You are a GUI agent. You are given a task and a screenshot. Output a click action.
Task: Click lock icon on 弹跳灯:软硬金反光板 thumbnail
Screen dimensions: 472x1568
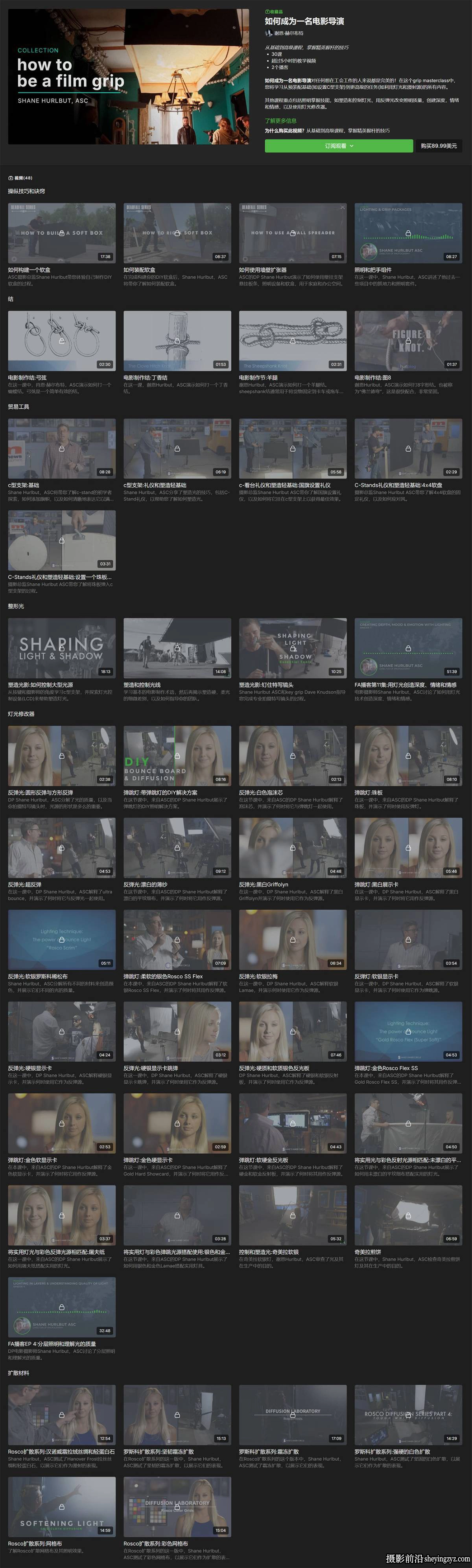293,1124
